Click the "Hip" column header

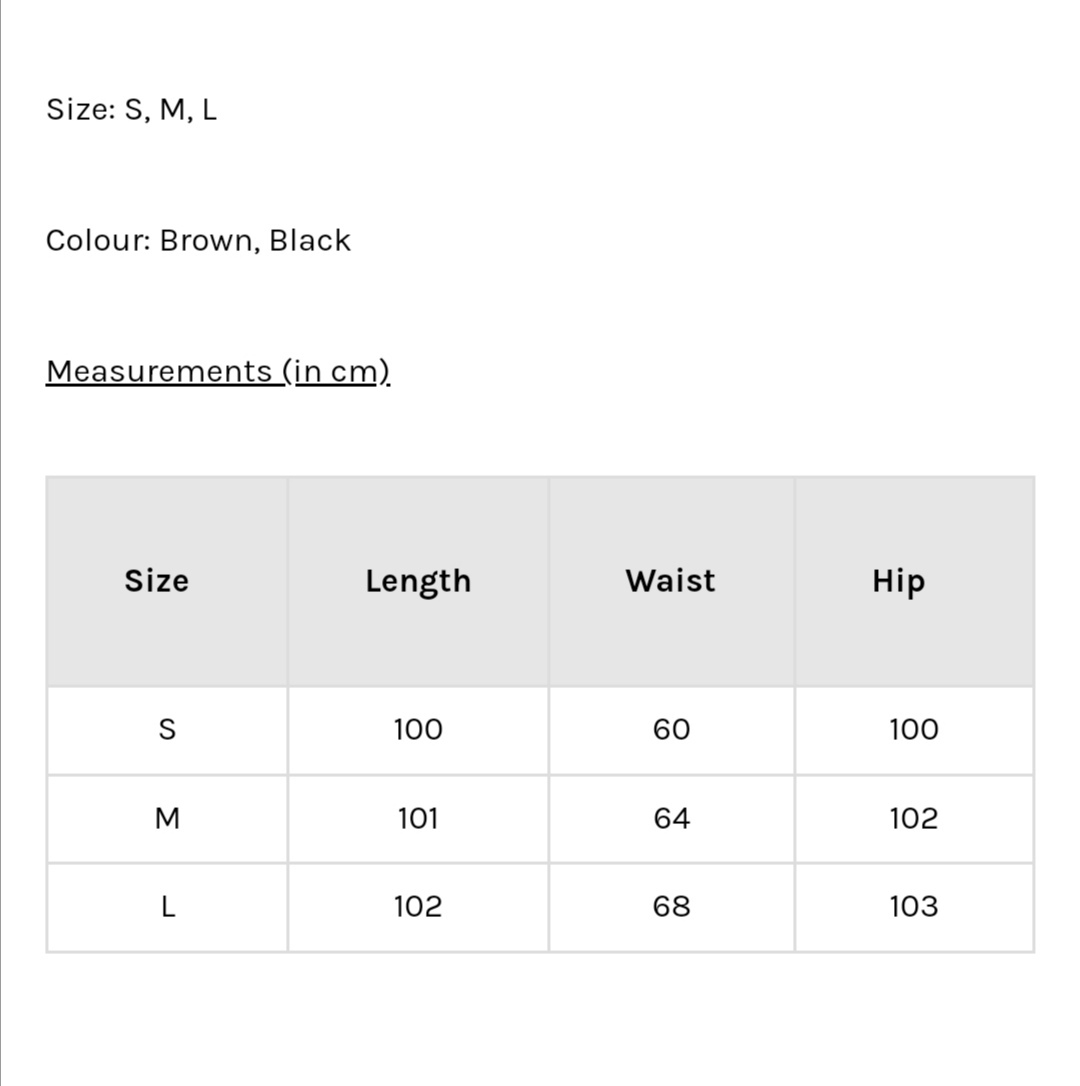898,581
